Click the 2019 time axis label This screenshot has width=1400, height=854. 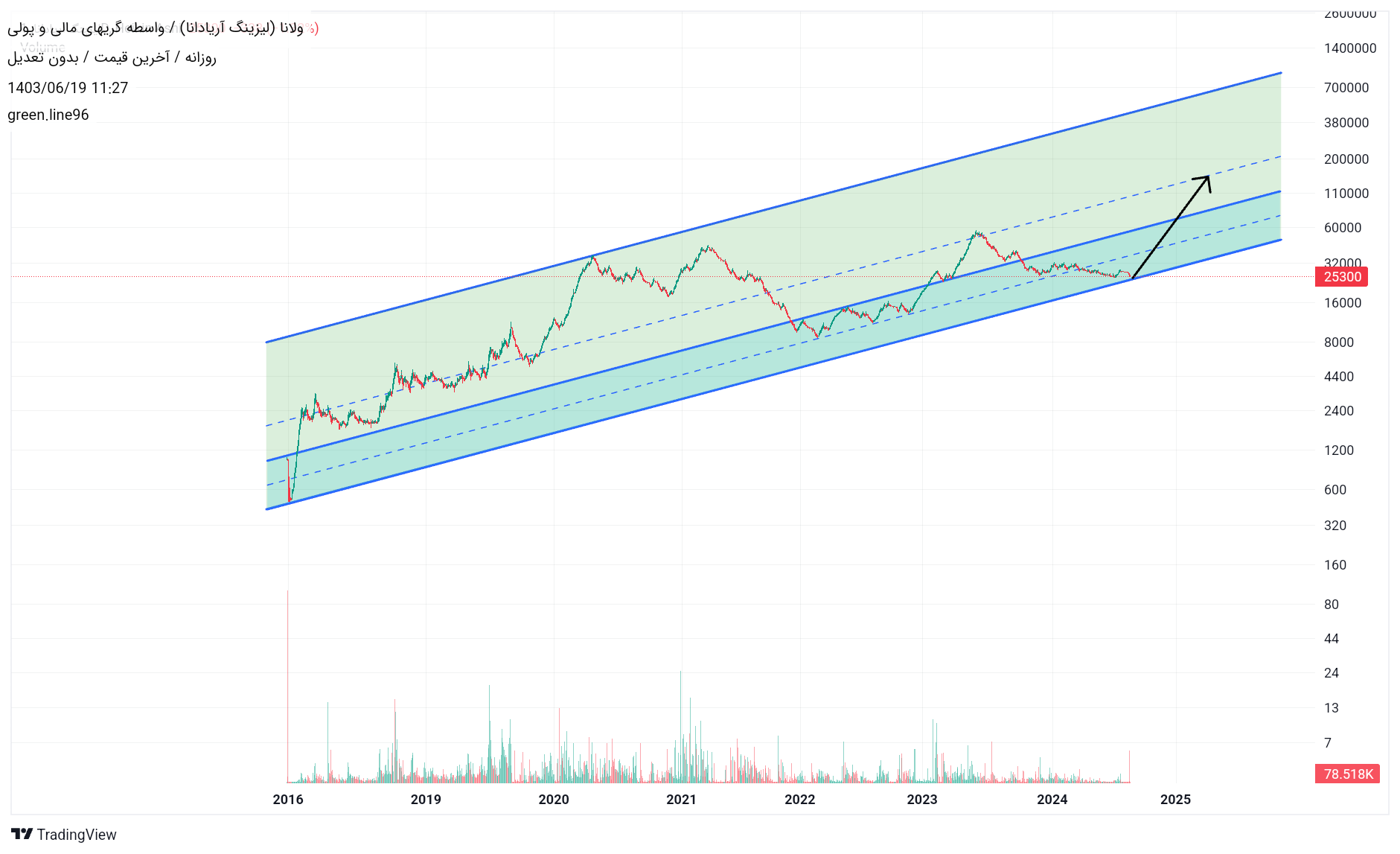coord(426,800)
